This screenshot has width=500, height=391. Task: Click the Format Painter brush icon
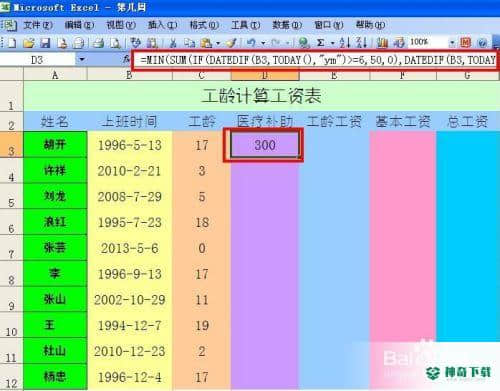pyautogui.click(x=231, y=43)
